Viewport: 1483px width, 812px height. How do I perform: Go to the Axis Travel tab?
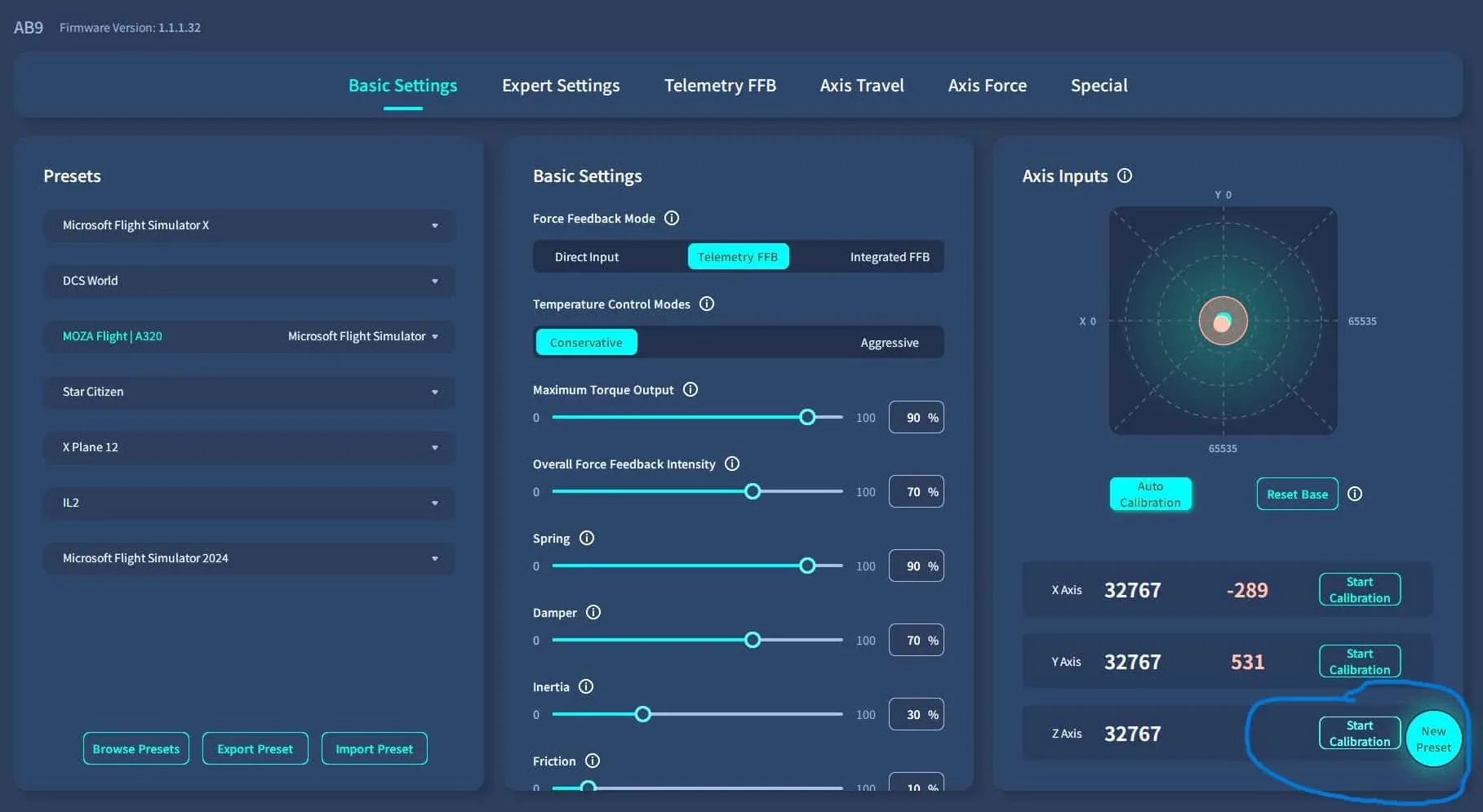862,85
